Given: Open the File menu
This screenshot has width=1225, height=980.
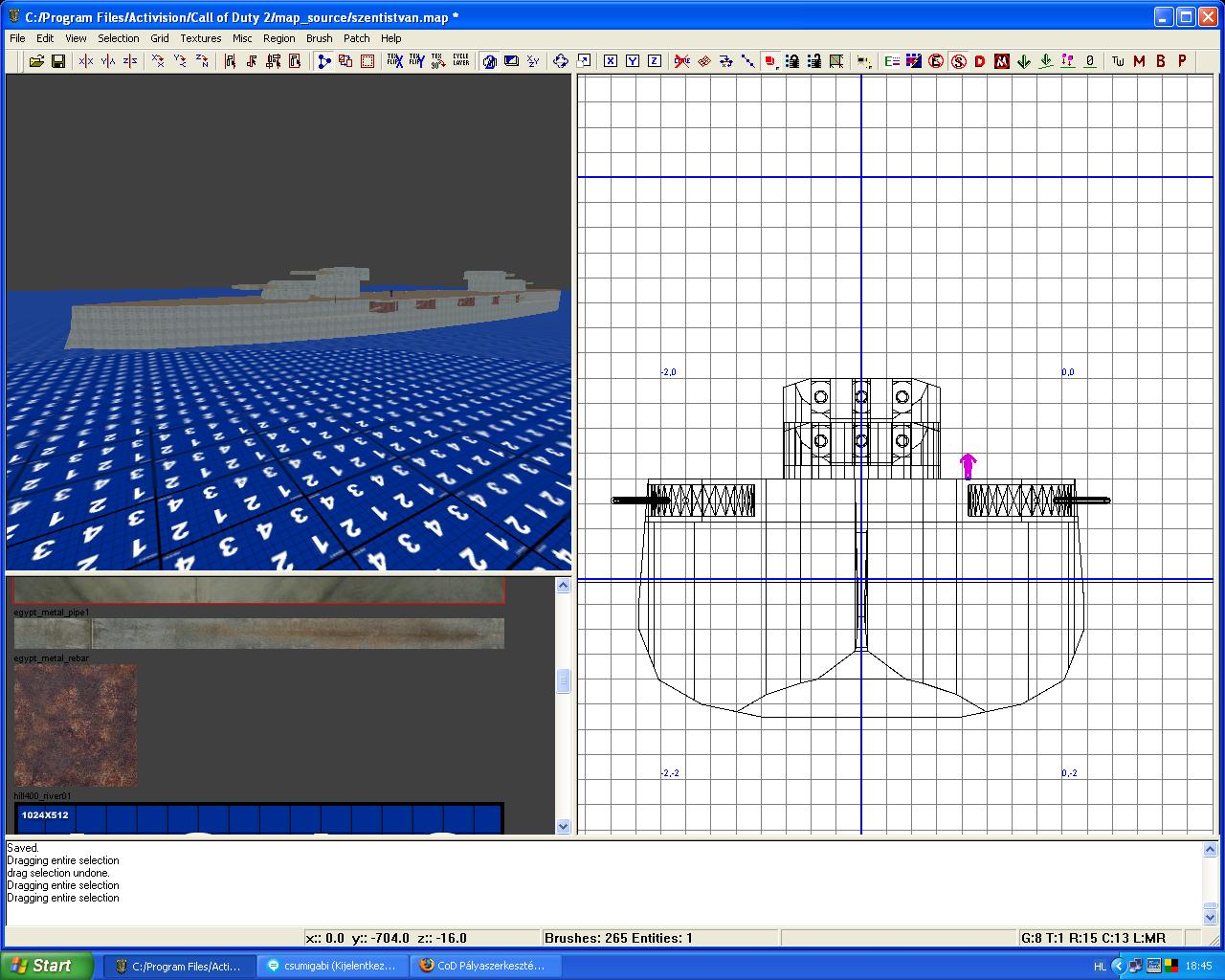Looking at the screenshot, I should pos(17,38).
